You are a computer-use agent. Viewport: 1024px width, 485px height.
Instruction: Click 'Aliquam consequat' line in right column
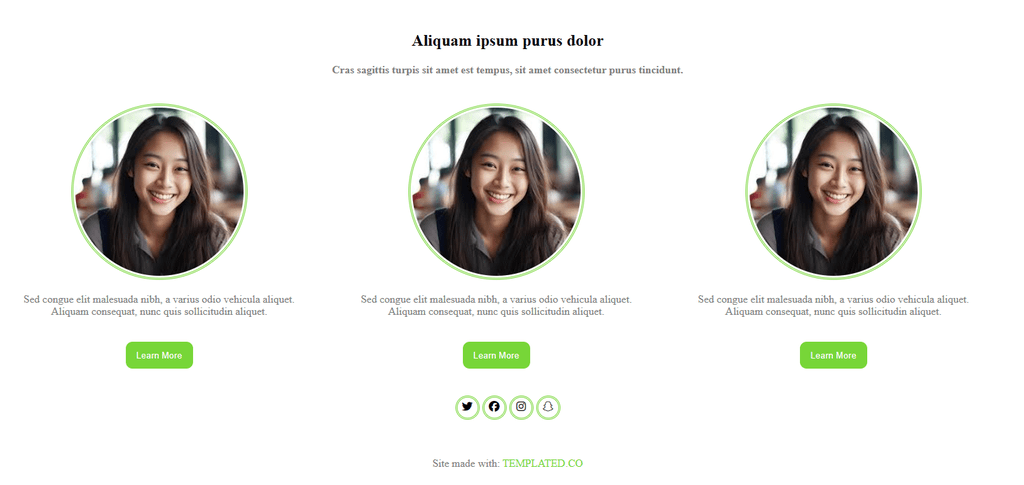(833, 312)
